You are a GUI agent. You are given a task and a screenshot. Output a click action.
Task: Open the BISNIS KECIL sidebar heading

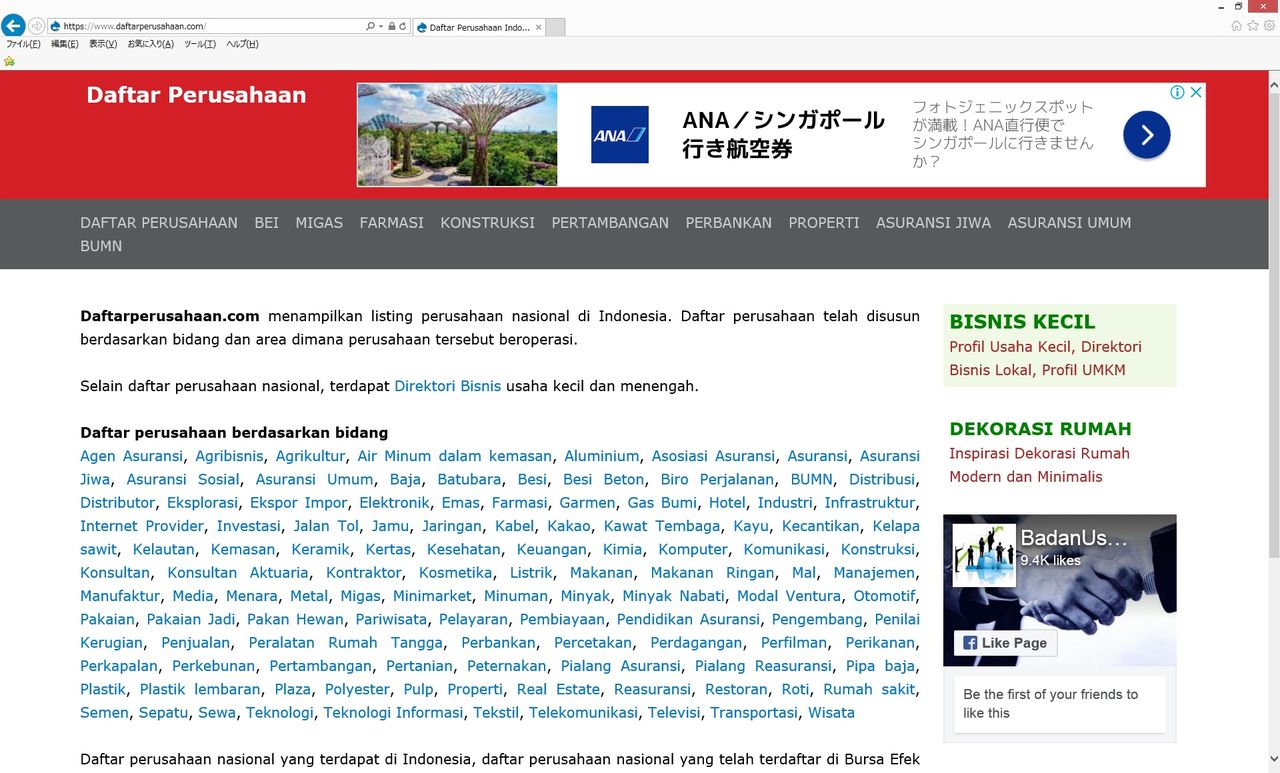[x=1022, y=322]
